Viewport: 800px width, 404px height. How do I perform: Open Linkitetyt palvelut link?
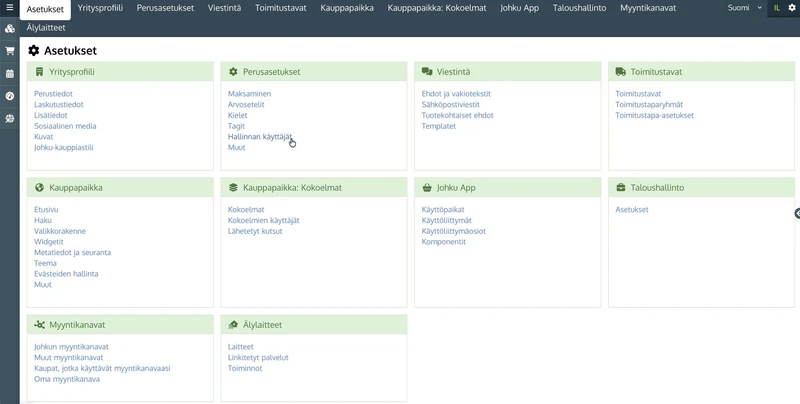click(258, 358)
